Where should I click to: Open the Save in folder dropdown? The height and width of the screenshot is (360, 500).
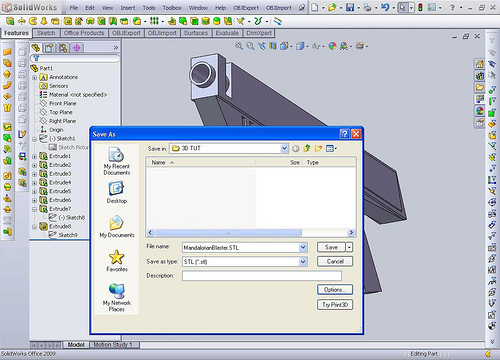284,148
